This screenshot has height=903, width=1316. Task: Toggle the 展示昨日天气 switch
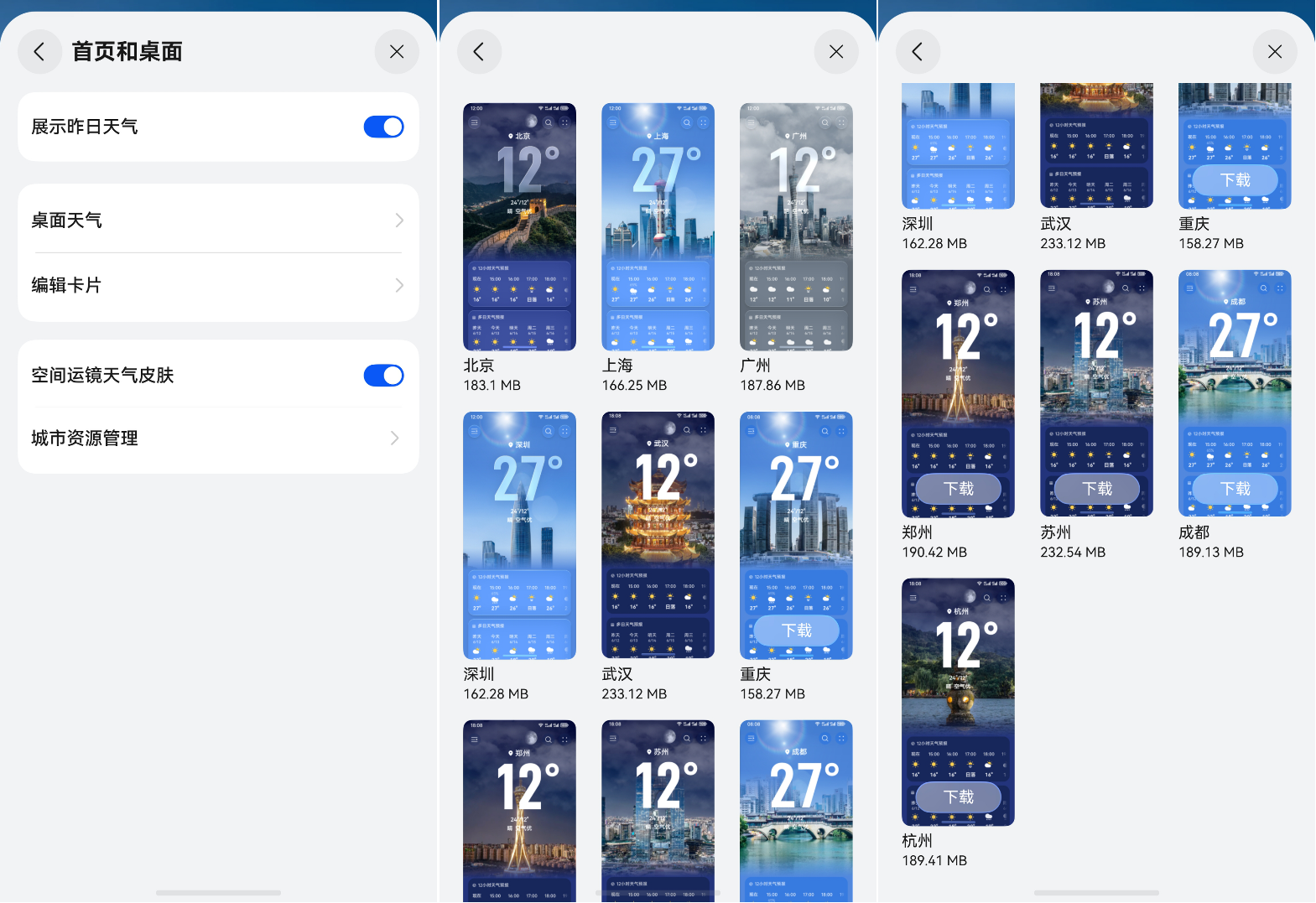(x=383, y=127)
